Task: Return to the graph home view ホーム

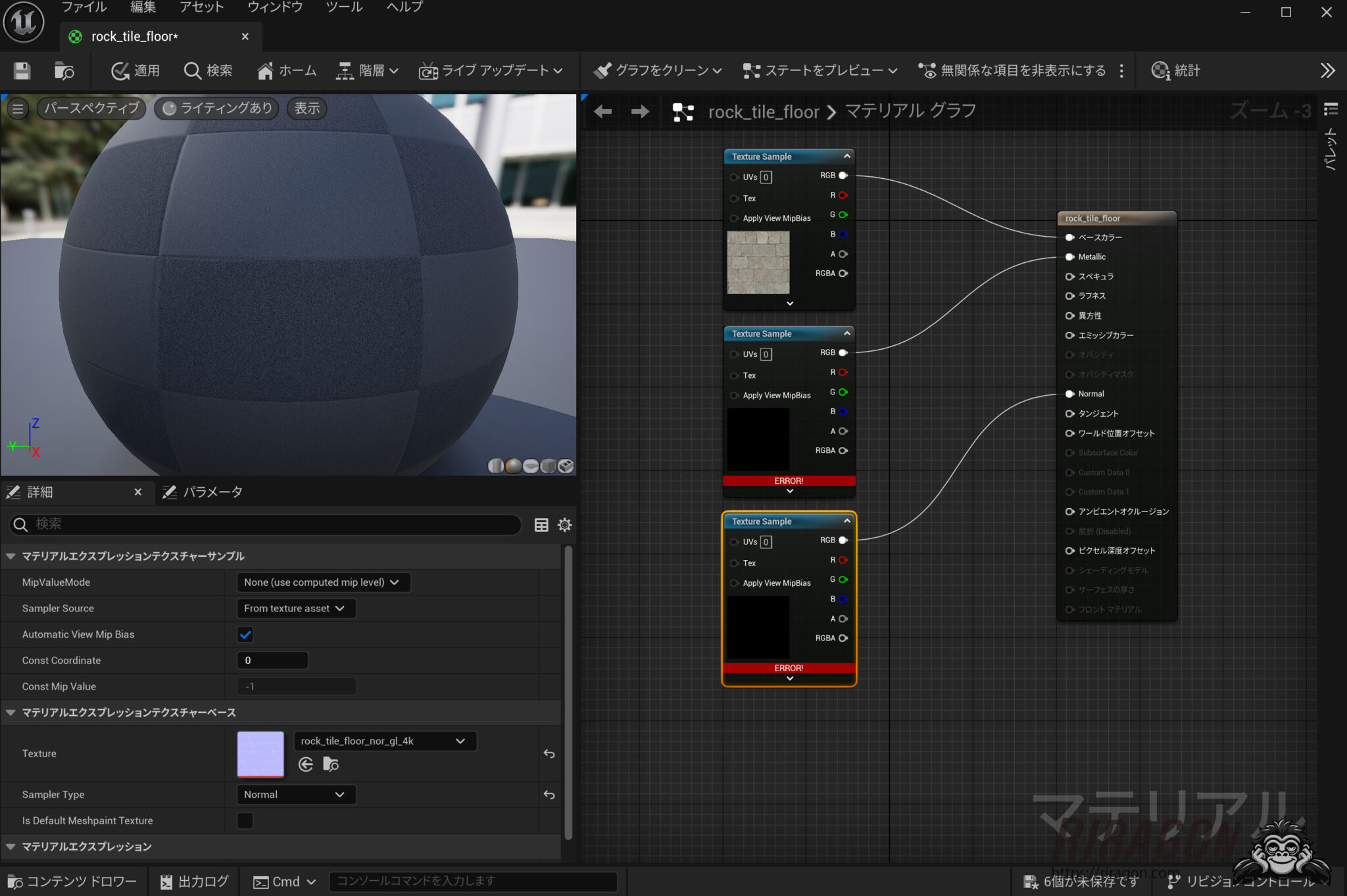Action: pos(287,70)
